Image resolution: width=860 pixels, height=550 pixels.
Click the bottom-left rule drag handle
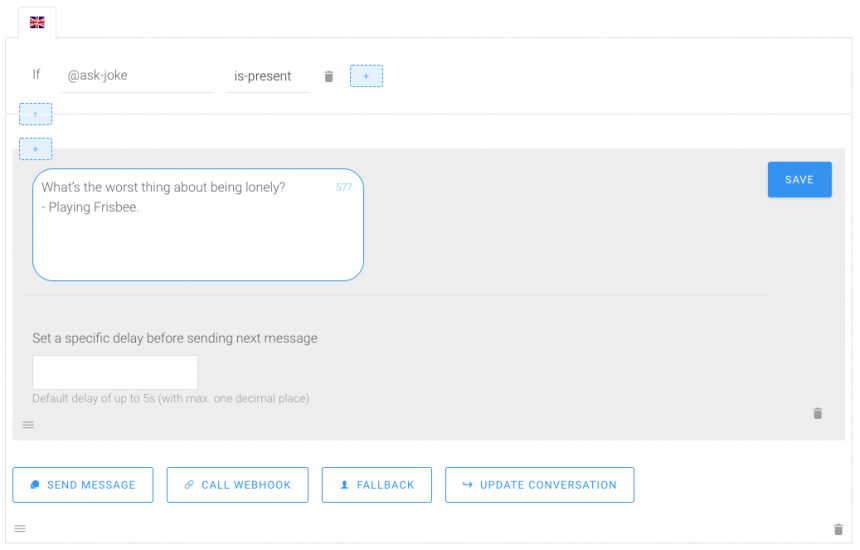pos(20,529)
